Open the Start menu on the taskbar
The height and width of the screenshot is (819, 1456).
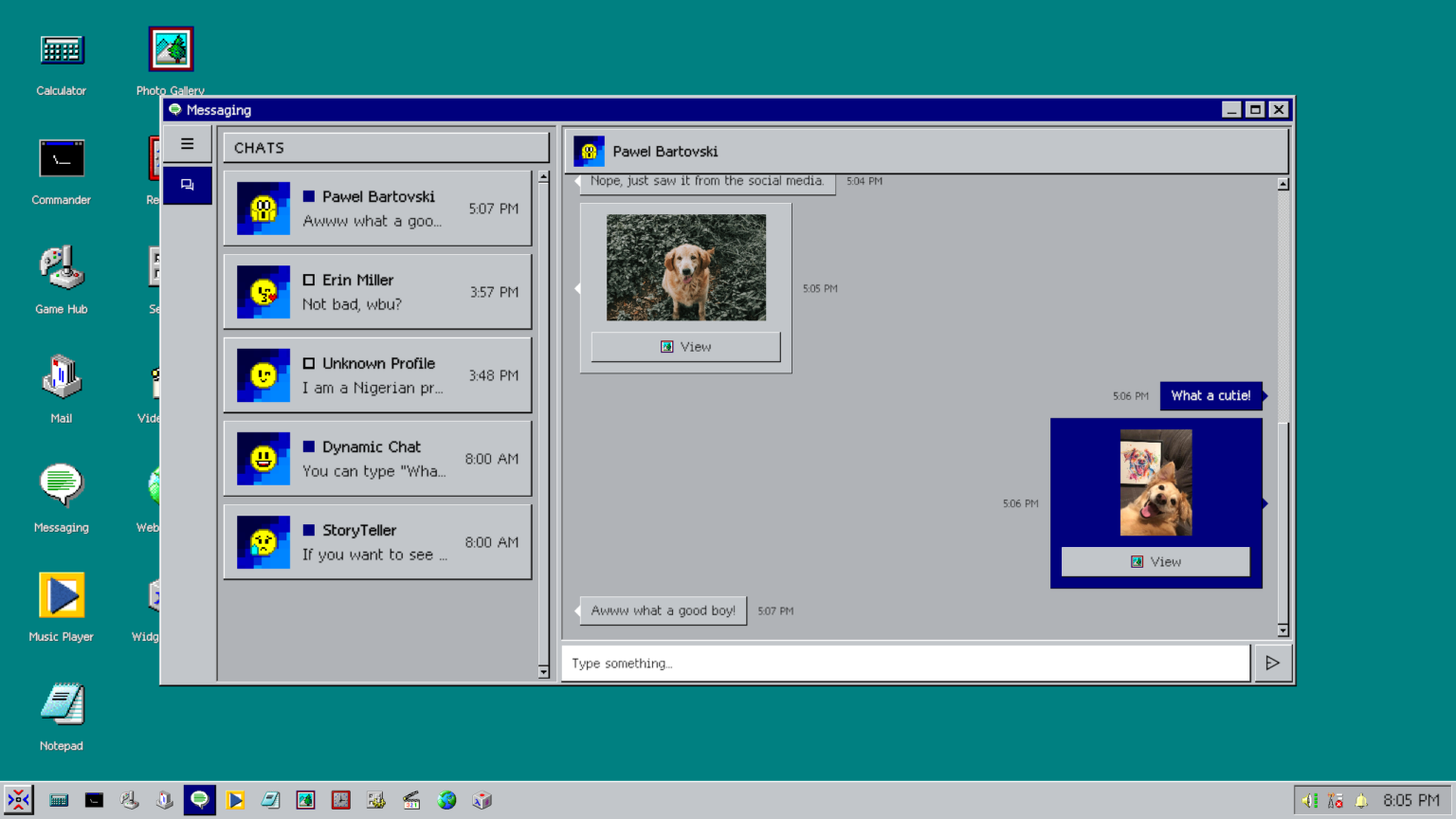point(17,799)
